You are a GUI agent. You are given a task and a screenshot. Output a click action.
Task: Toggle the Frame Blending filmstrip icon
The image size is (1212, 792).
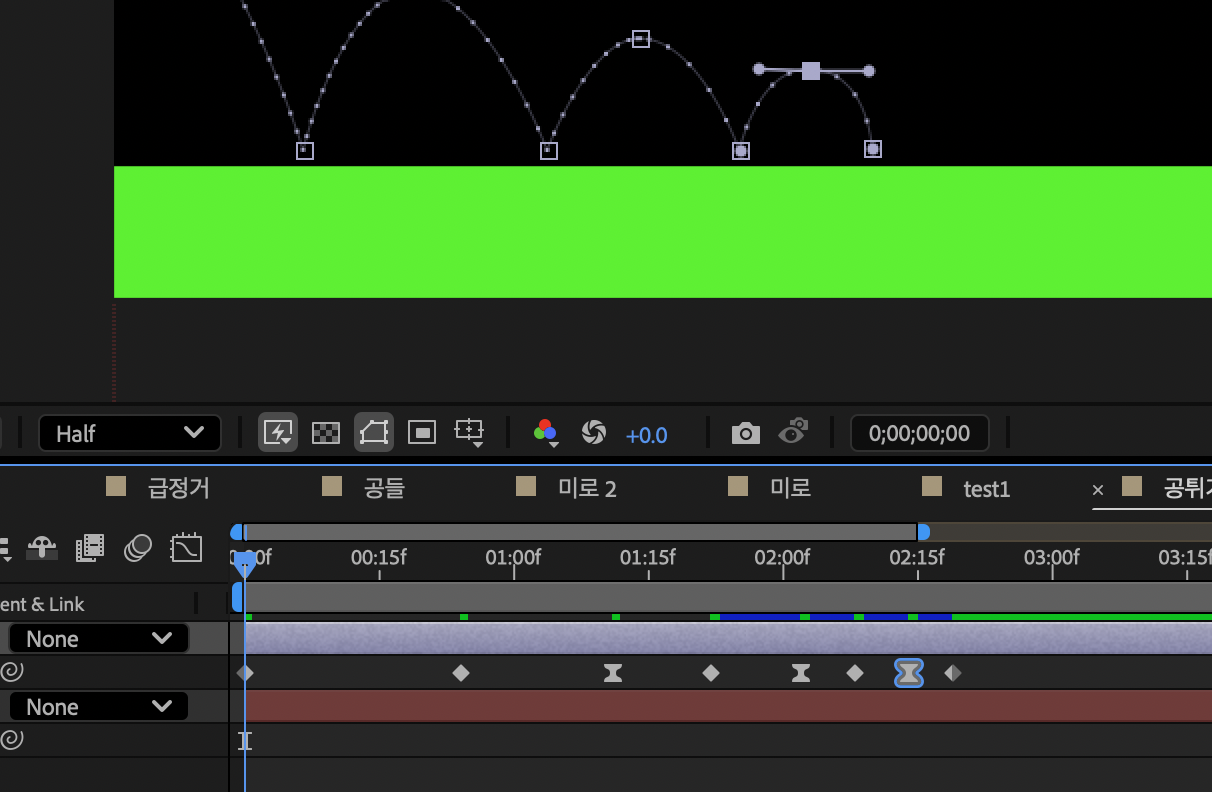90,547
